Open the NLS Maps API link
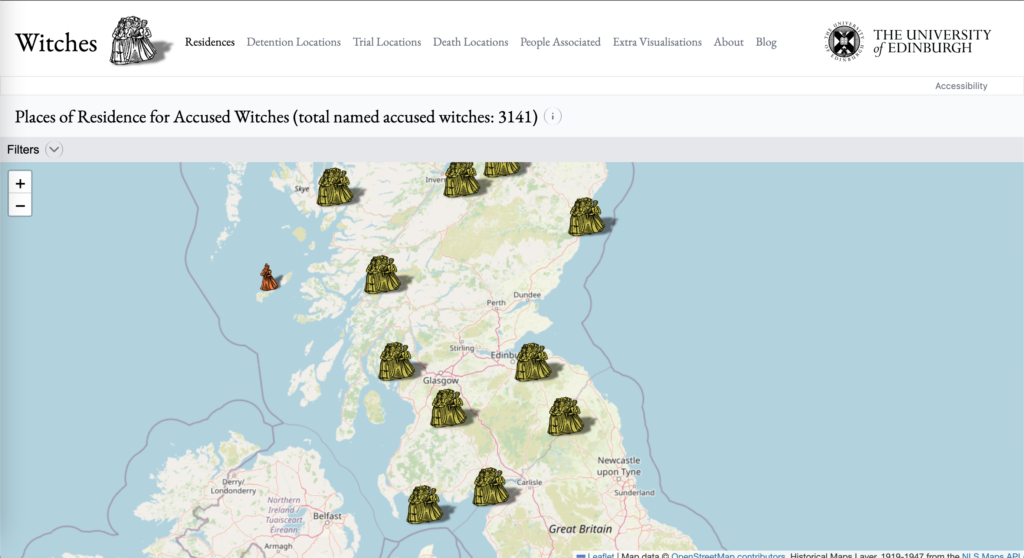Screen dimensions: 1024x558 coord(991,555)
